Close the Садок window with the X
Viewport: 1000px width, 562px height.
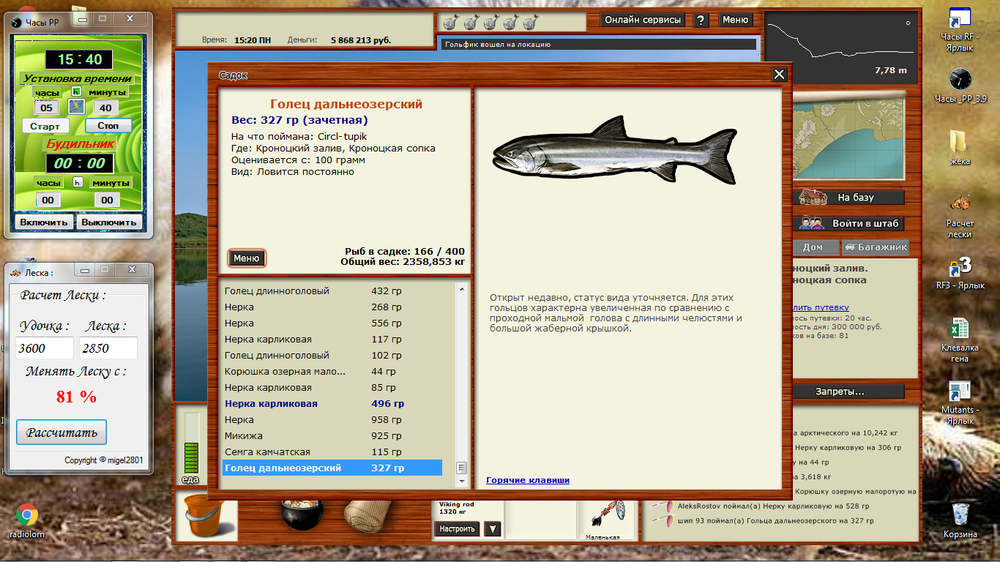coord(779,75)
